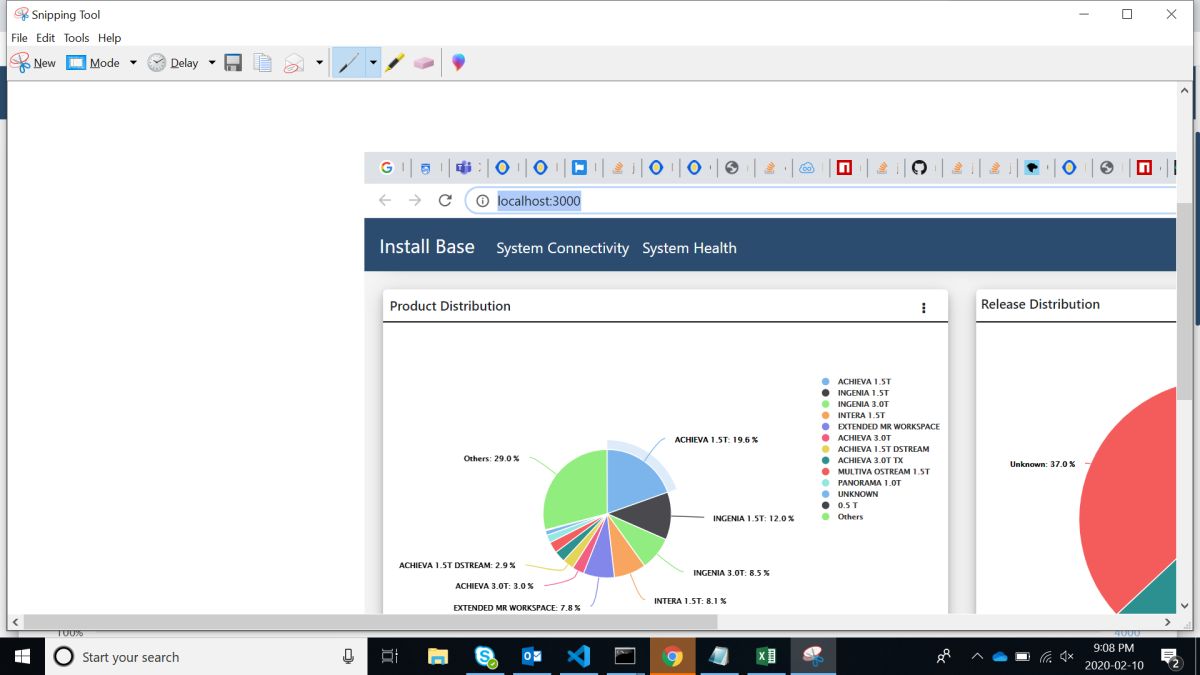Image resolution: width=1200 pixels, height=675 pixels.
Task: Click the 'INGENIA 3.0T: 8.5 %' label
Action: 731,573
